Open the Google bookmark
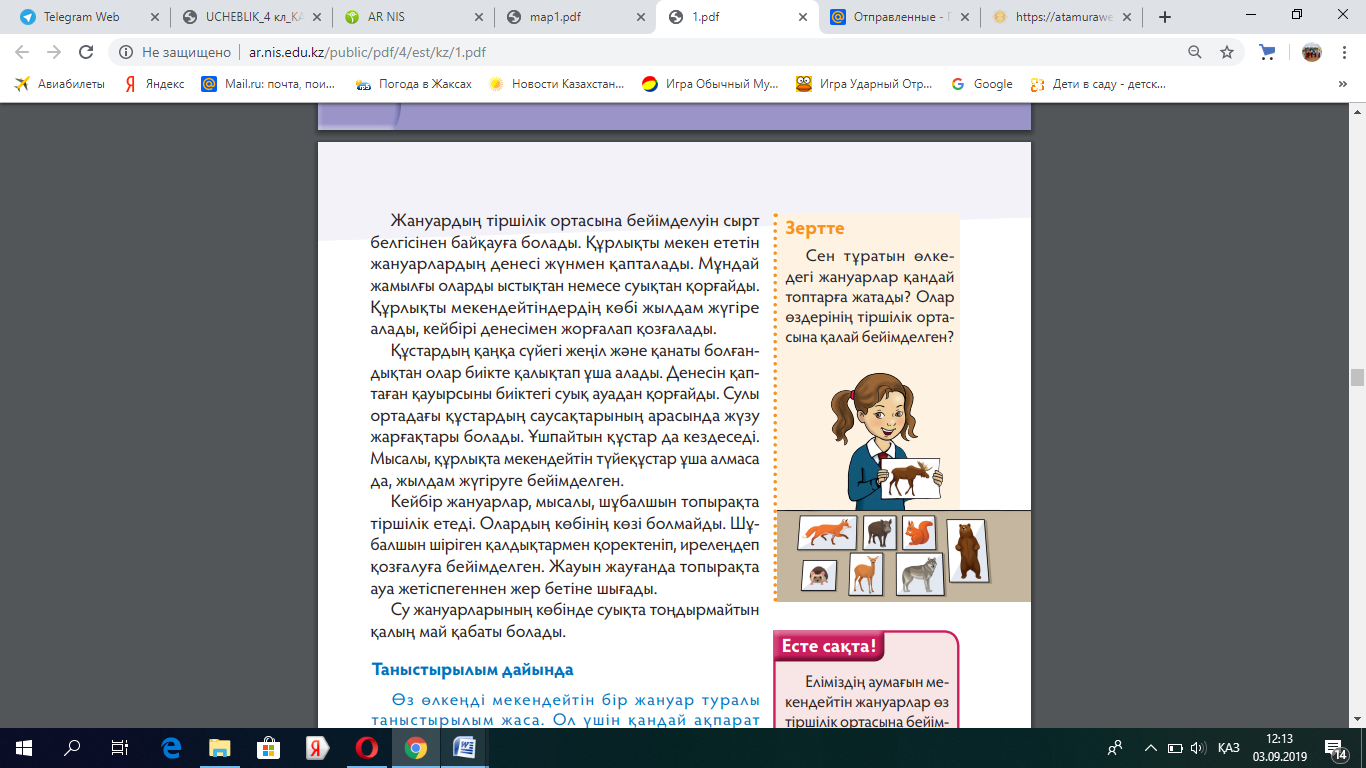 coord(982,84)
